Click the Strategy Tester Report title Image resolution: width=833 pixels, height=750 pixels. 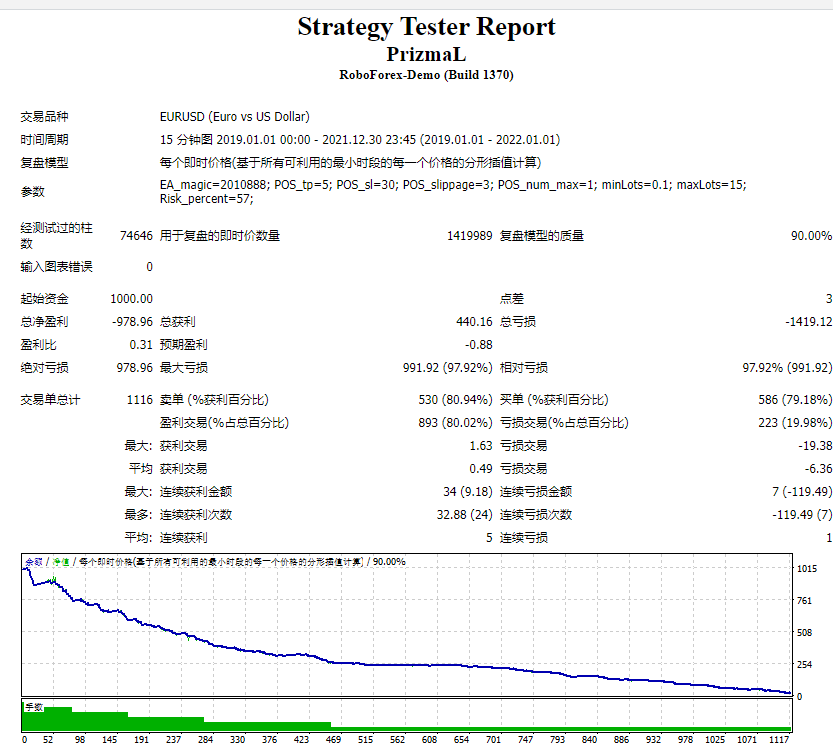(x=426, y=28)
